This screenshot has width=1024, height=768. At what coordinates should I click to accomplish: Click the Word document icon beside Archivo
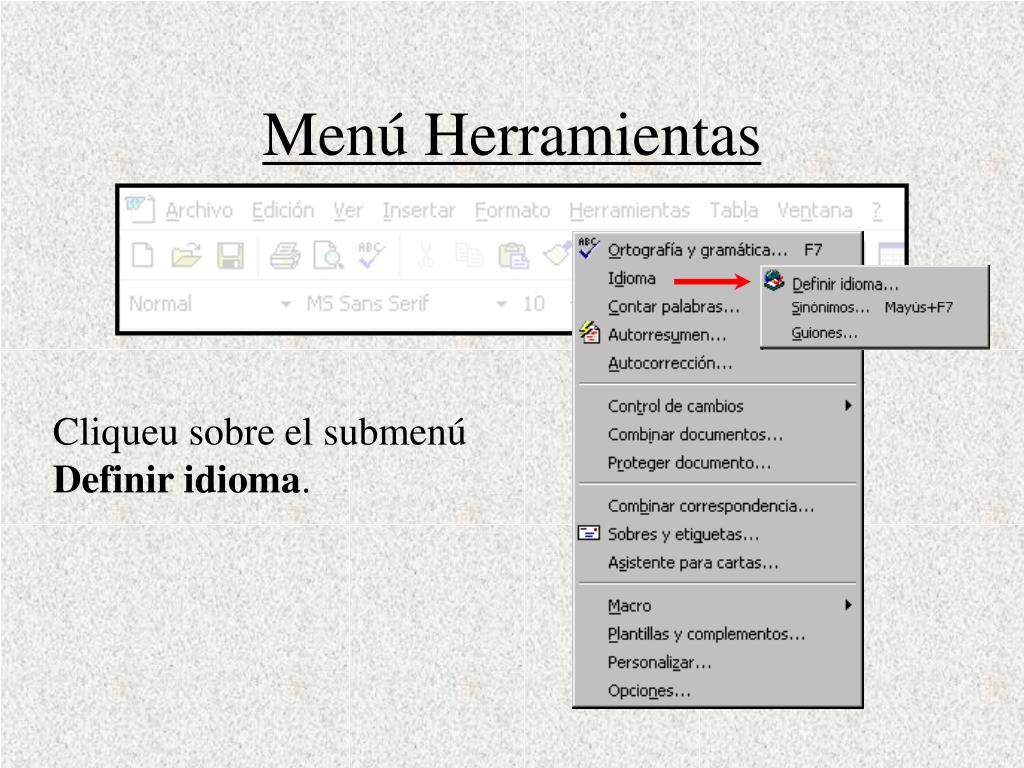coord(140,210)
